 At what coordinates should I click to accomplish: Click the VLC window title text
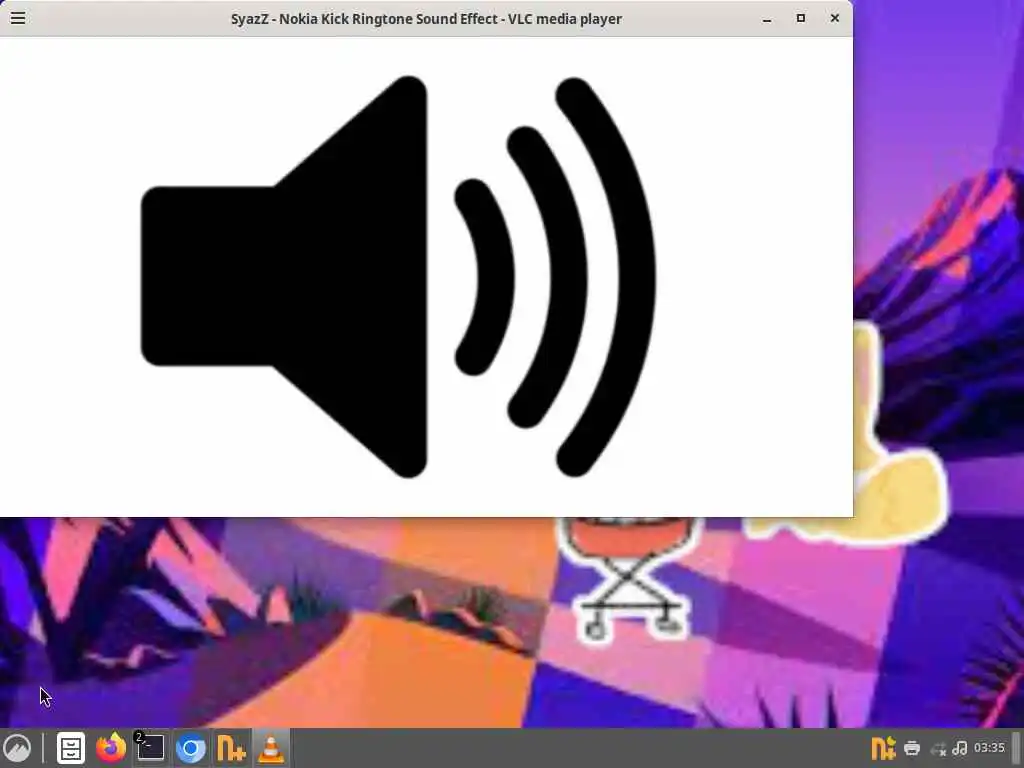426,19
